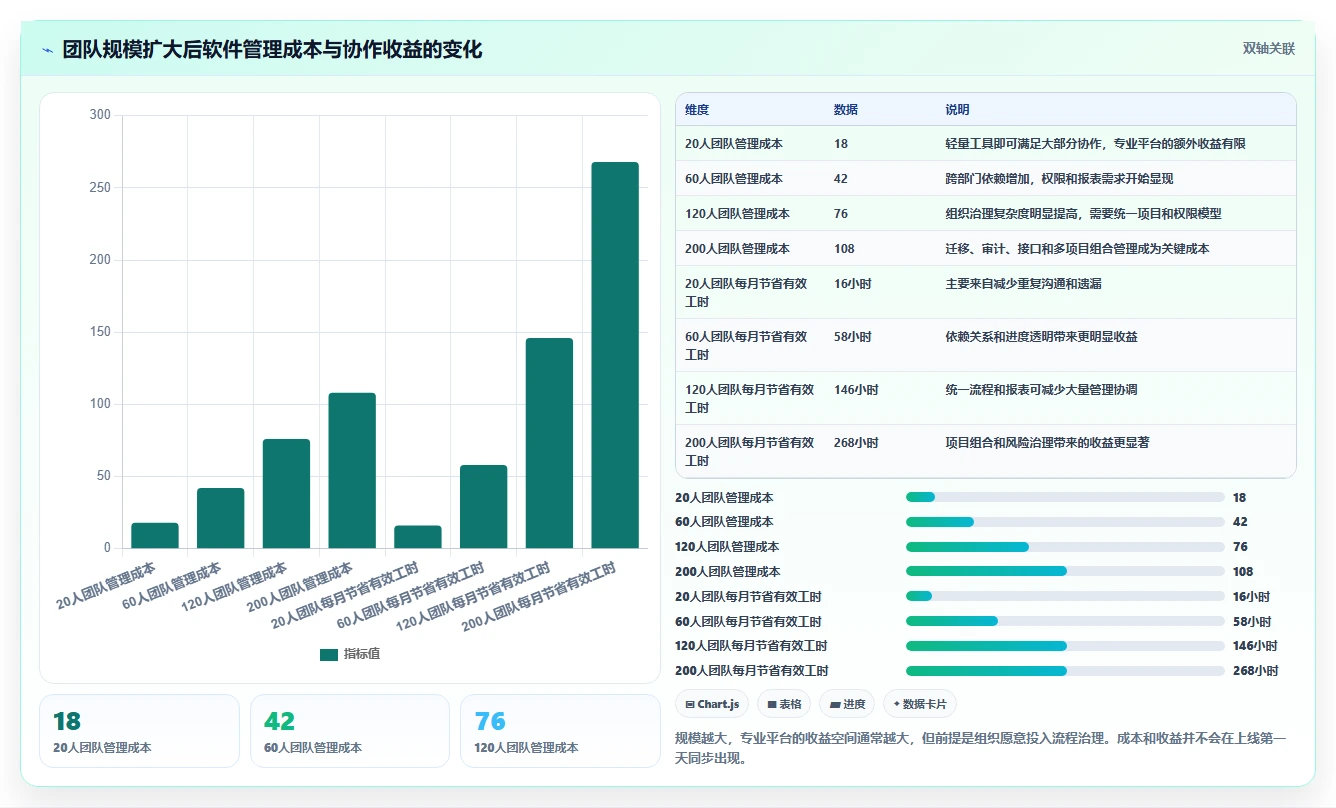1336x808 pixels.
Task: Click description 统一流程和报表可减少大量管理协调
Action: (x=1041, y=390)
